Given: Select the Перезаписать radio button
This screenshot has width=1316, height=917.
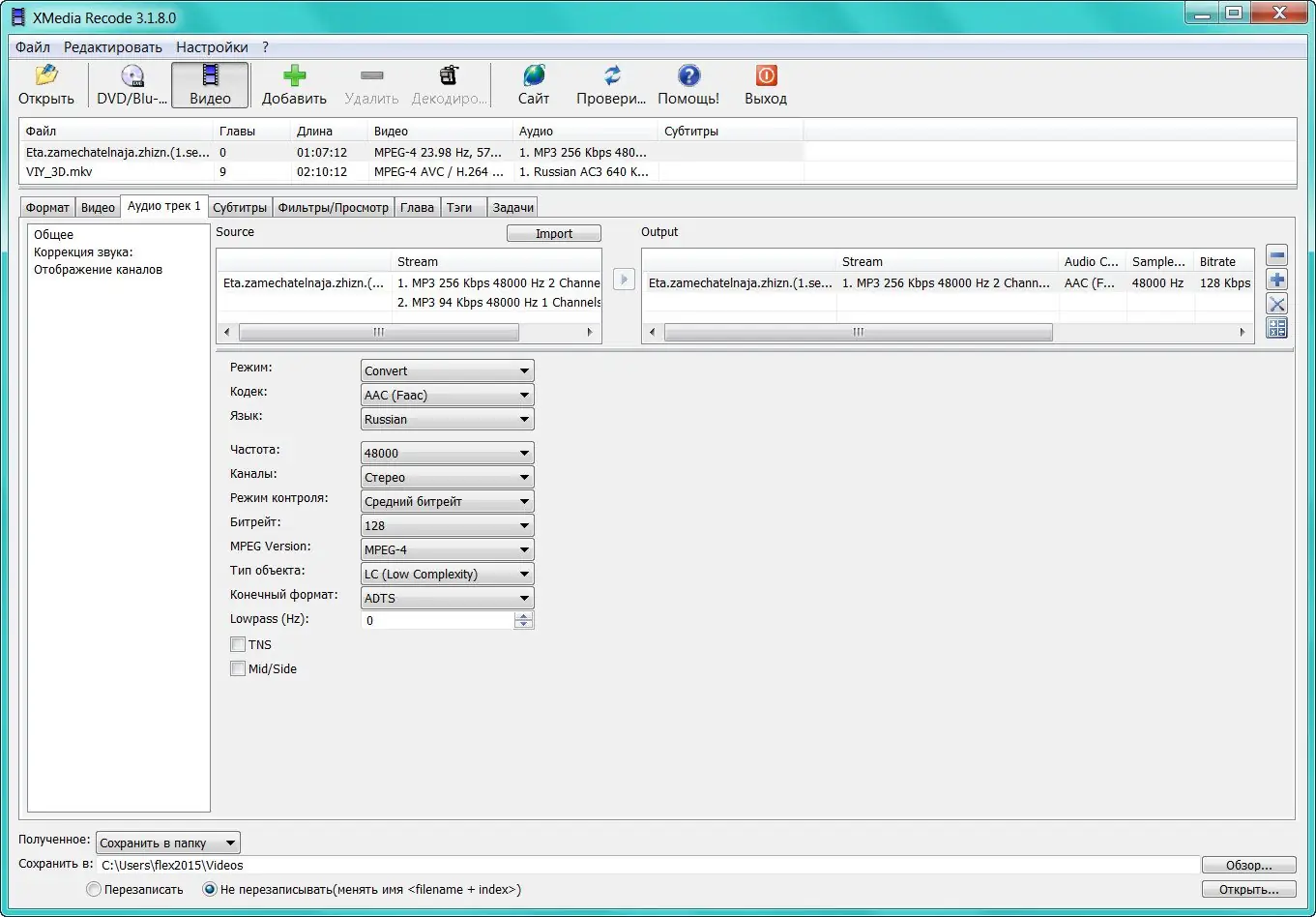Looking at the screenshot, I should [x=94, y=889].
